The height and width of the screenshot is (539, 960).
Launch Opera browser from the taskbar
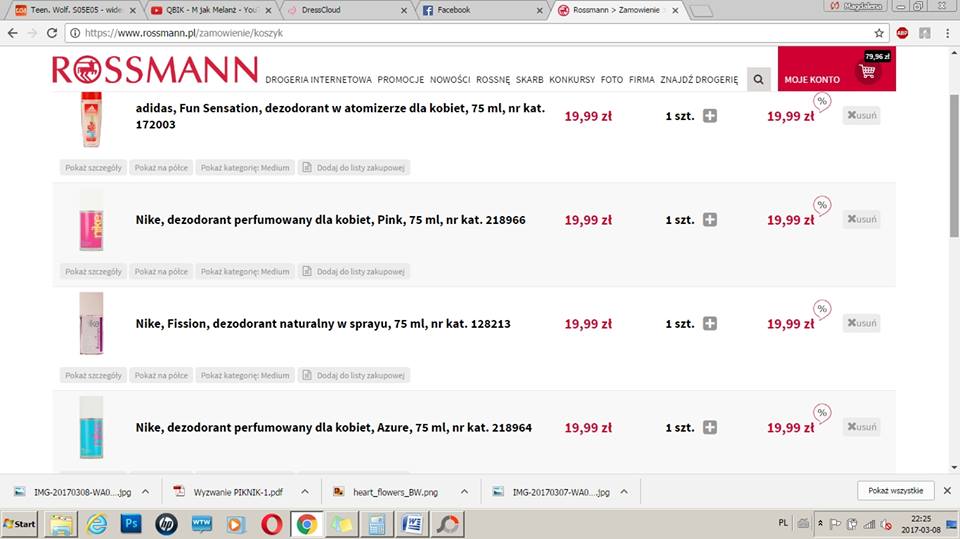270,523
